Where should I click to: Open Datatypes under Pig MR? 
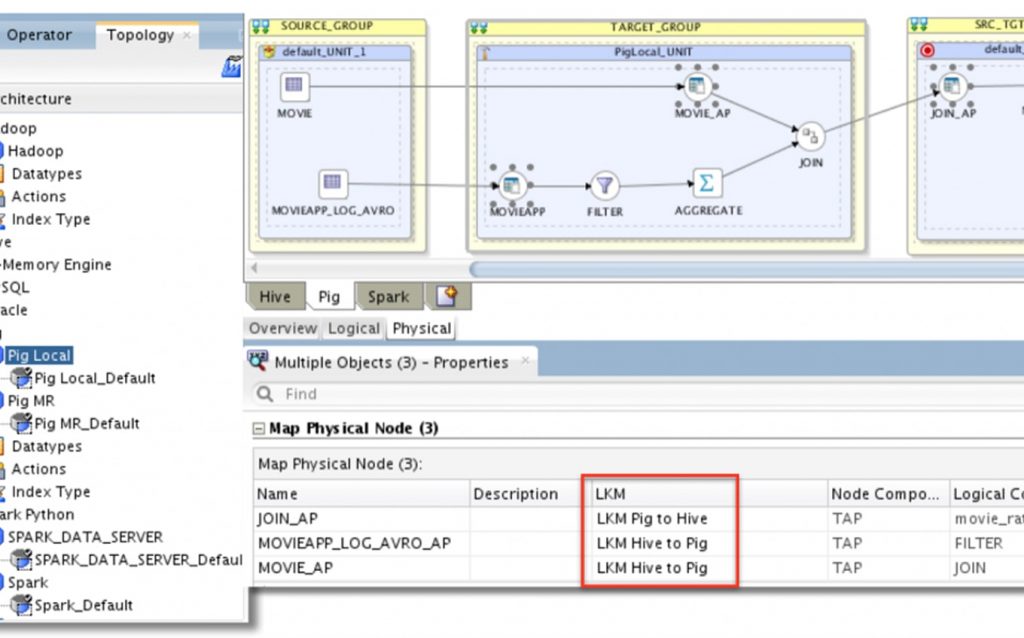click(46, 446)
